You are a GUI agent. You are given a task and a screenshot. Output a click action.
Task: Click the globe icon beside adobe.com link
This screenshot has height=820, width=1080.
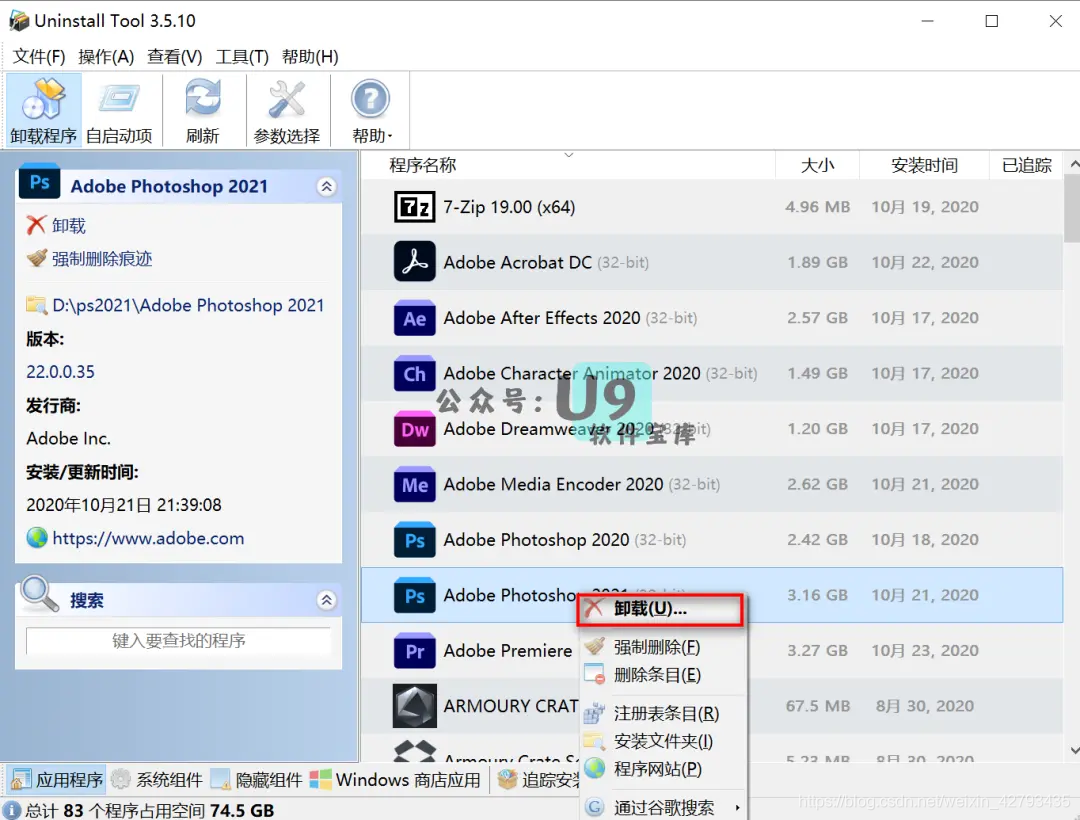(37, 538)
